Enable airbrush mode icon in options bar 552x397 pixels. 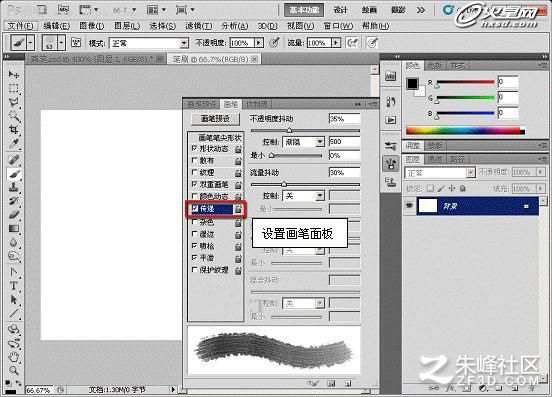(x=351, y=43)
